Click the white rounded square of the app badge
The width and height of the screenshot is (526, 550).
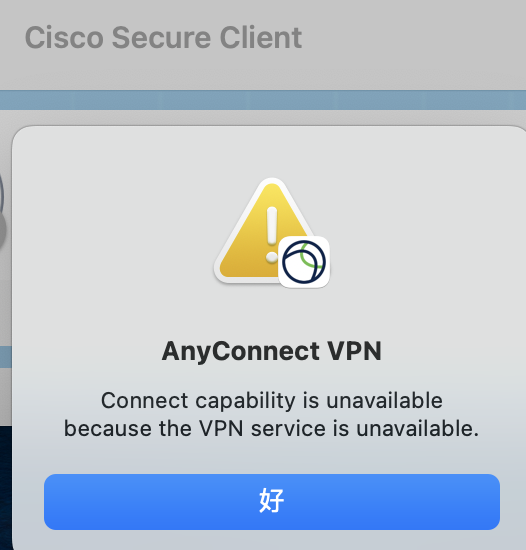(304, 262)
